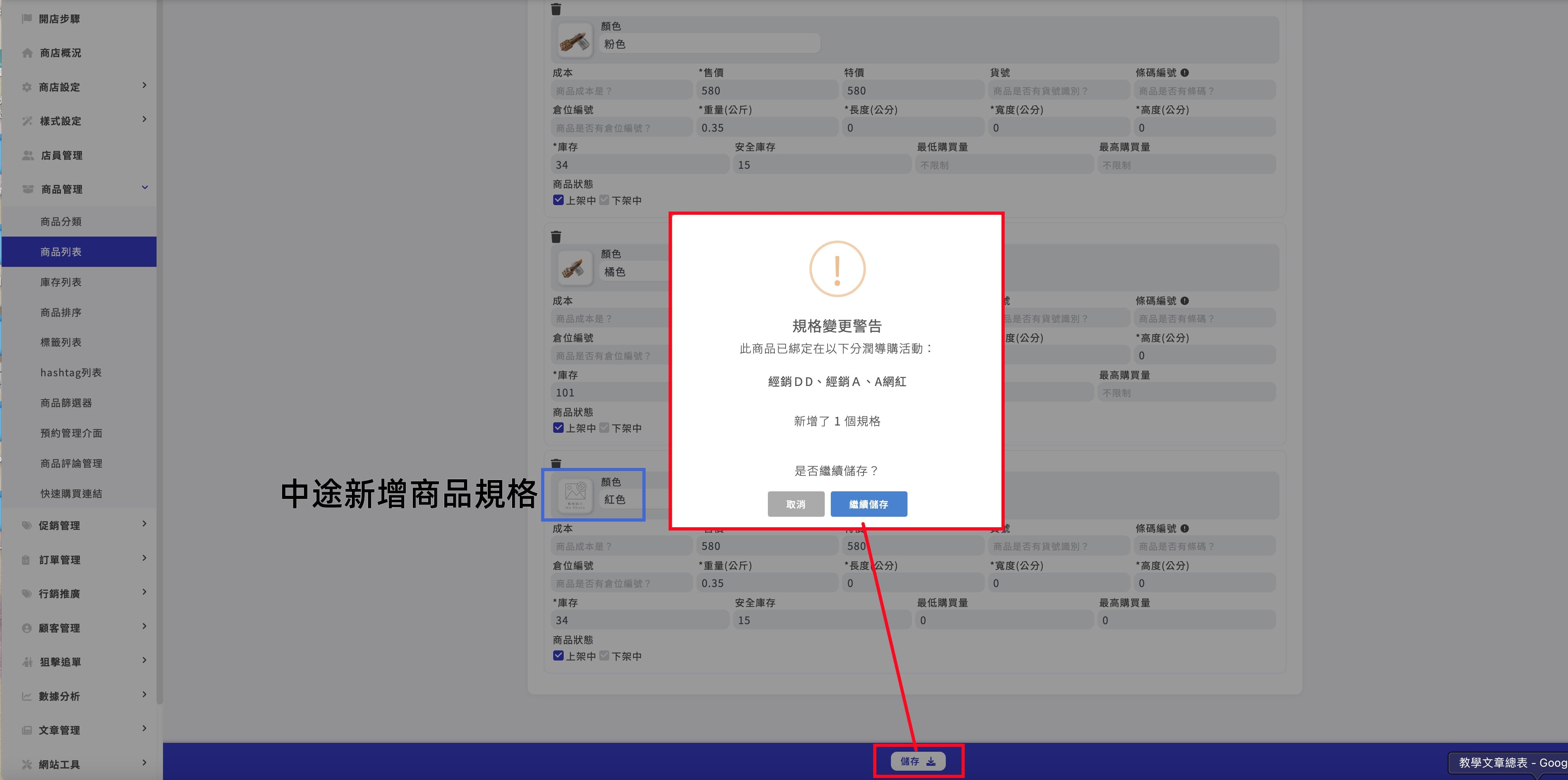Click the 條碼編號 info icon in 粉色 section
This screenshot has height=780, width=1568.
[x=1185, y=72]
